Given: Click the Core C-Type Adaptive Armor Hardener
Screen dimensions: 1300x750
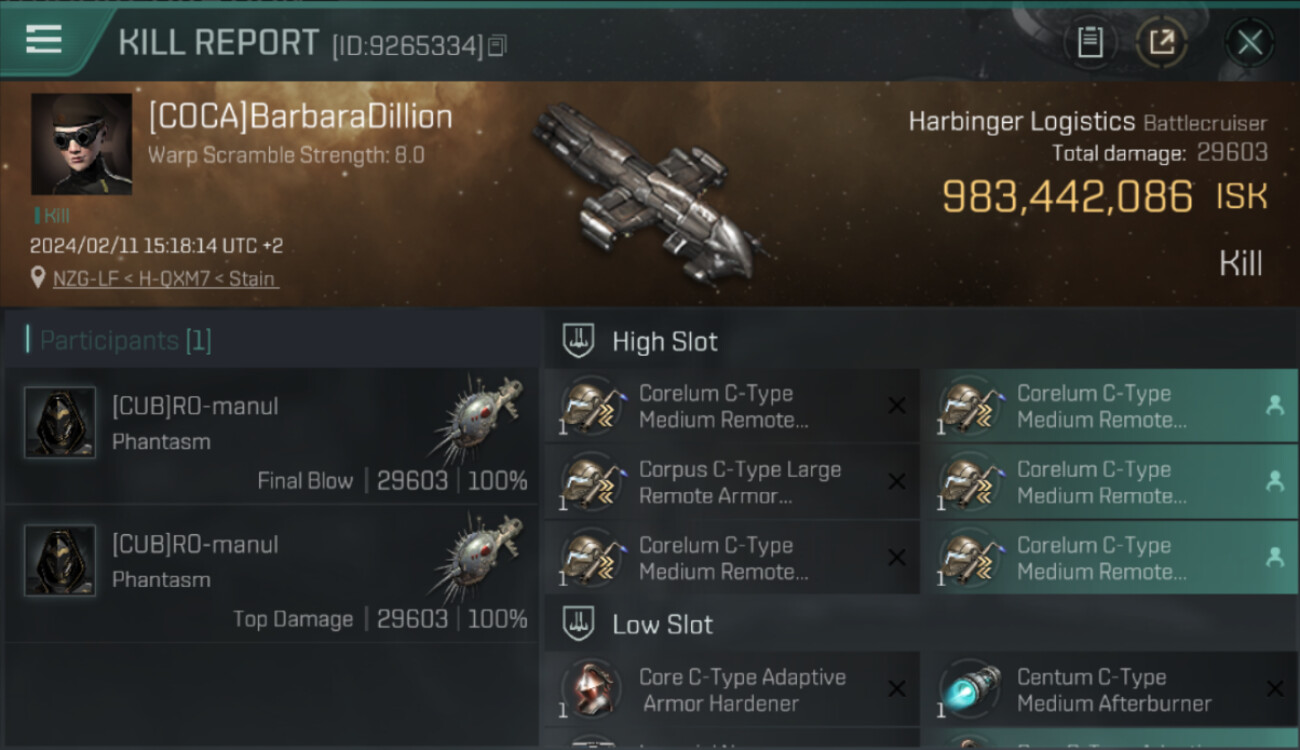Looking at the screenshot, I should (x=731, y=690).
